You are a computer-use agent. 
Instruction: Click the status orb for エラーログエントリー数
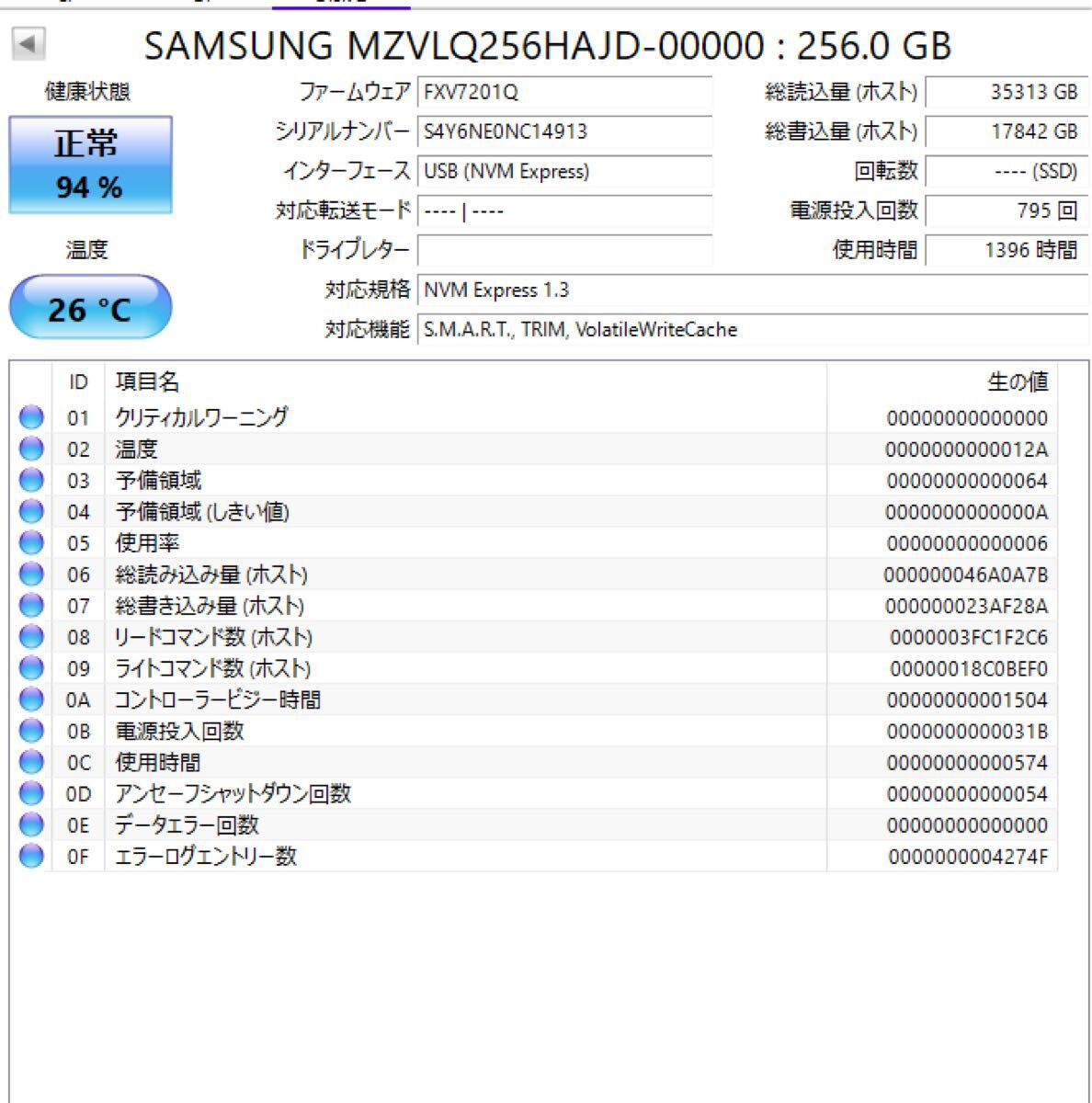[x=31, y=855]
